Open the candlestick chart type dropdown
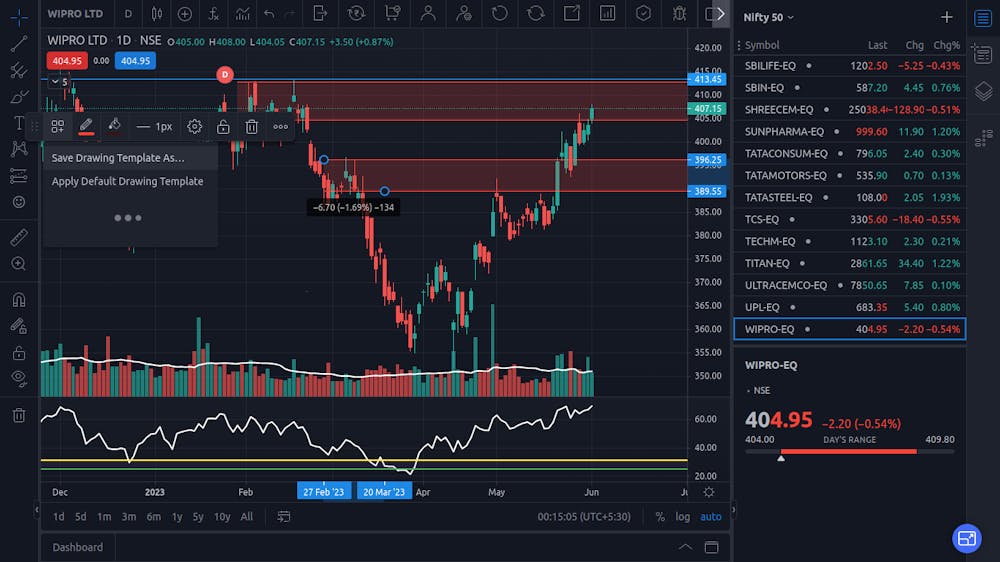 156,13
